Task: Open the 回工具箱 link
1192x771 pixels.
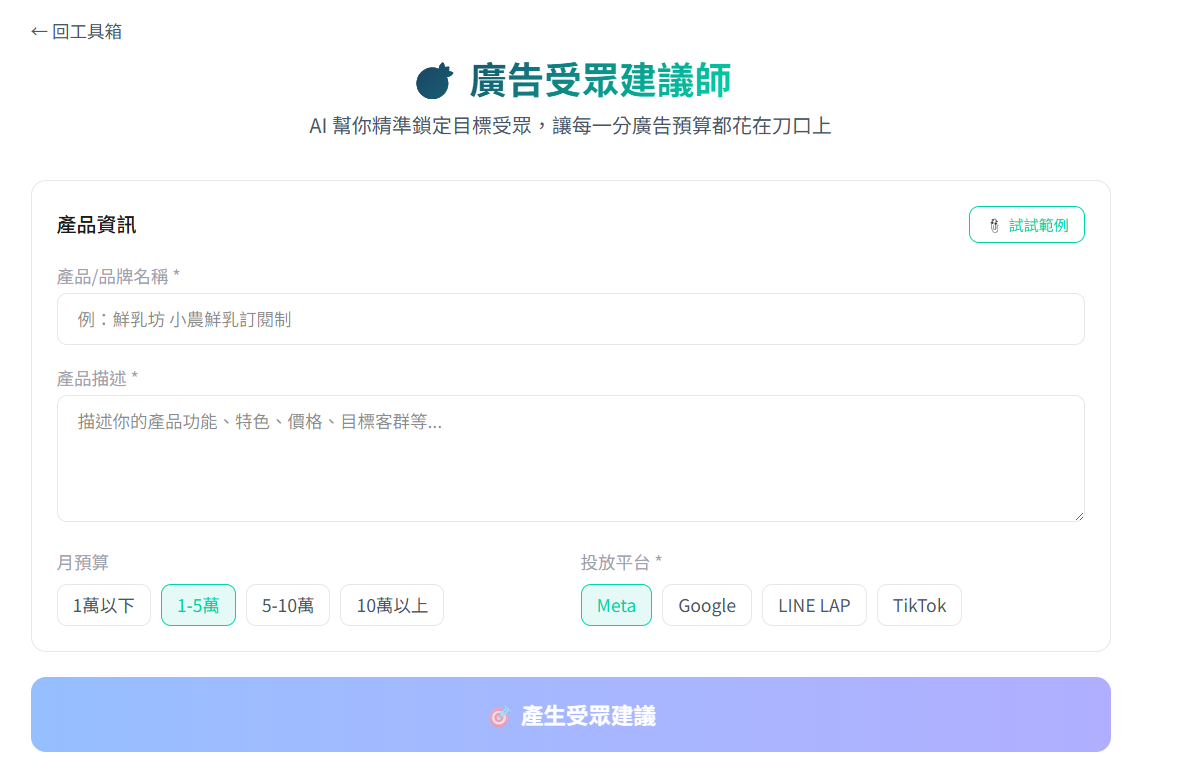Action: 76,31
